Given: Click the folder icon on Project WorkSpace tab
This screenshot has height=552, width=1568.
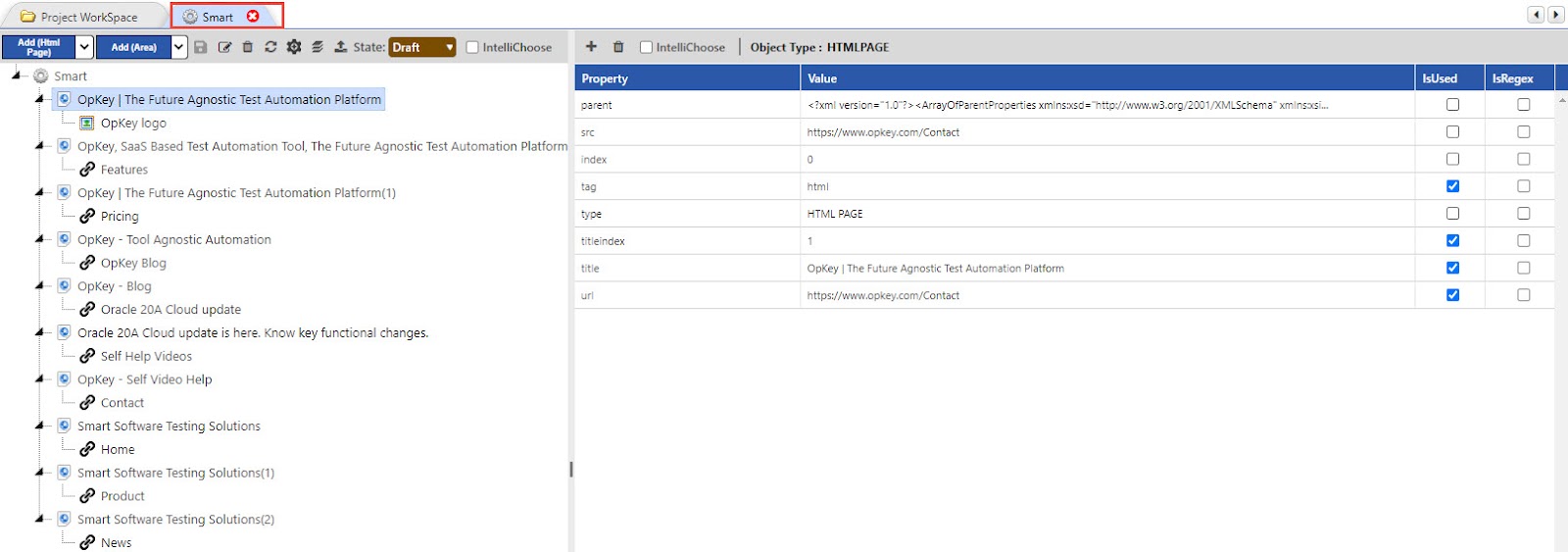Looking at the screenshot, I should pos(27,17).
